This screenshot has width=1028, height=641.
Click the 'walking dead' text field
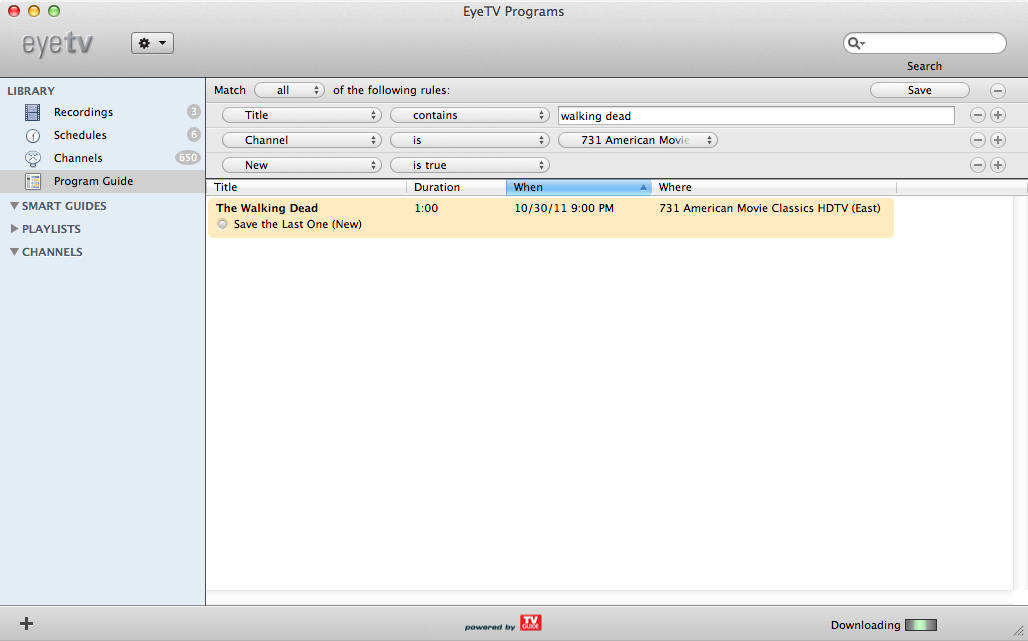click(755, 115)
